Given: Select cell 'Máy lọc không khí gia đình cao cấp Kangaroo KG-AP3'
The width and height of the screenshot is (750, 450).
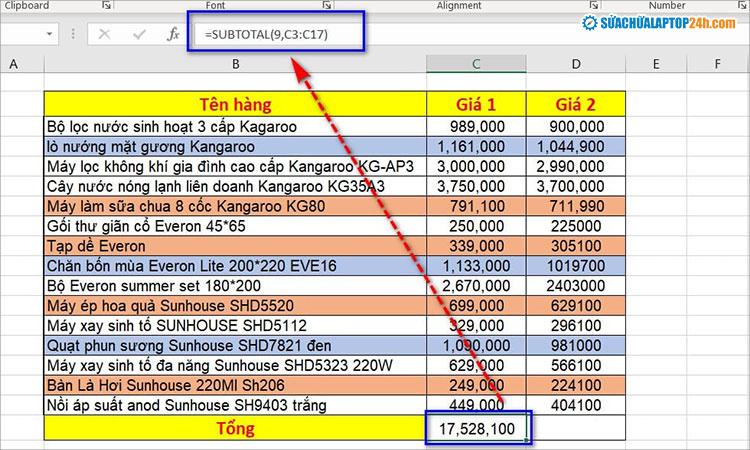Looking at the screenshot, I should click(x=235, y=166).
